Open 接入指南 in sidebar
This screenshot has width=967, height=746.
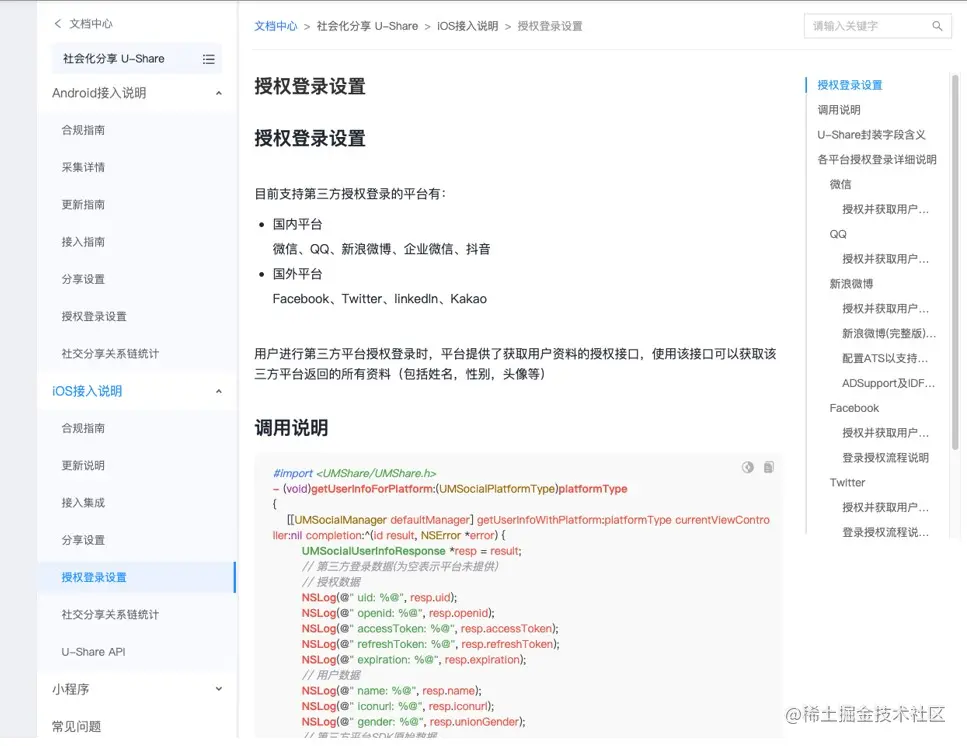[x=83, y=242]
